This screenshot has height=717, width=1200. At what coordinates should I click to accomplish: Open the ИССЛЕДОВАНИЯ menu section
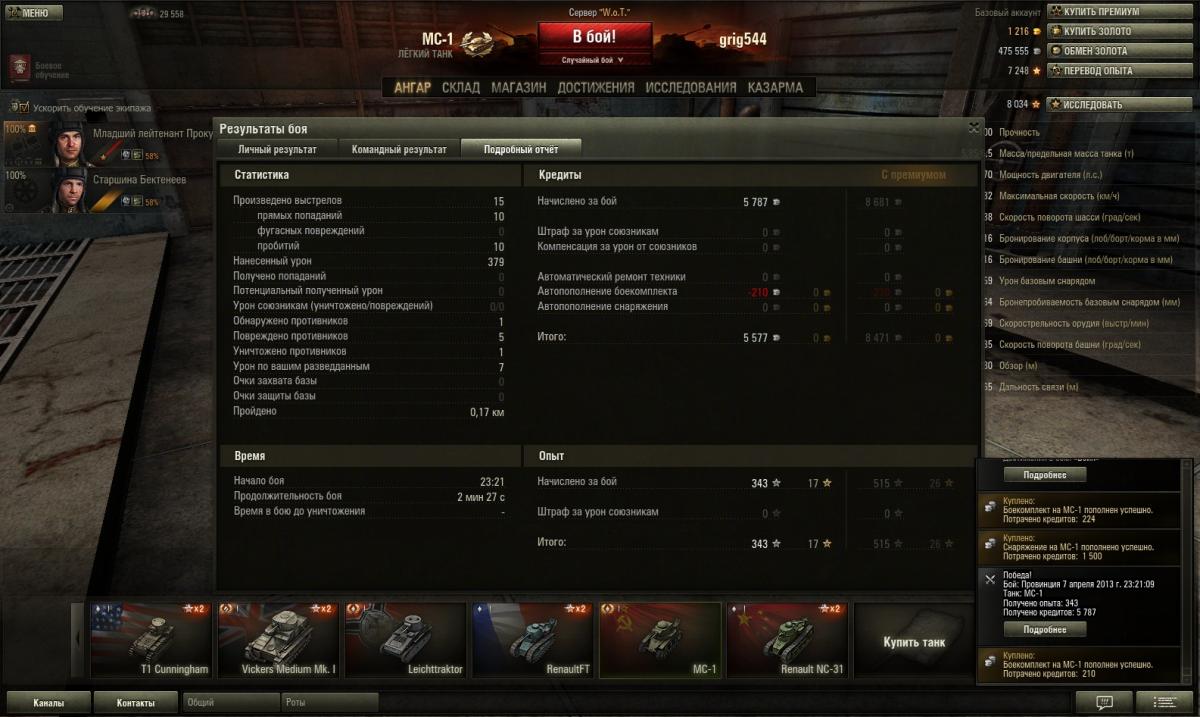click(691, 87)
